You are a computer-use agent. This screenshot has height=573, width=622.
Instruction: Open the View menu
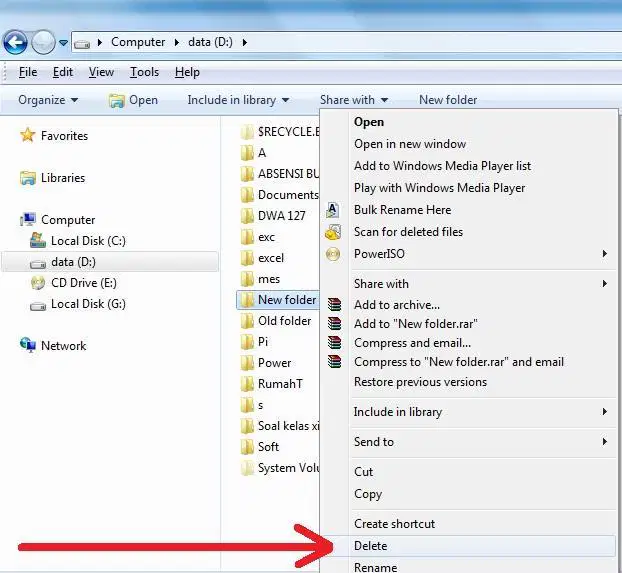click(x=101, y=72)
